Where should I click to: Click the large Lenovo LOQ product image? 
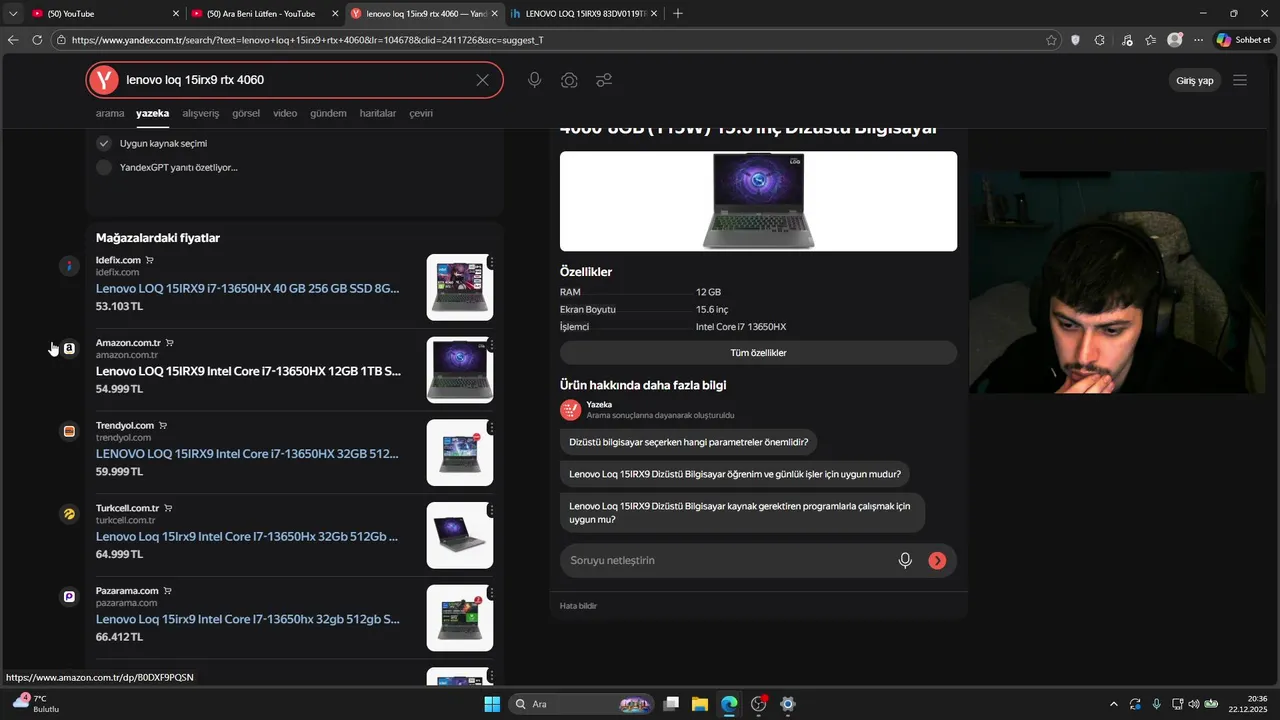[x=758, y=201]
